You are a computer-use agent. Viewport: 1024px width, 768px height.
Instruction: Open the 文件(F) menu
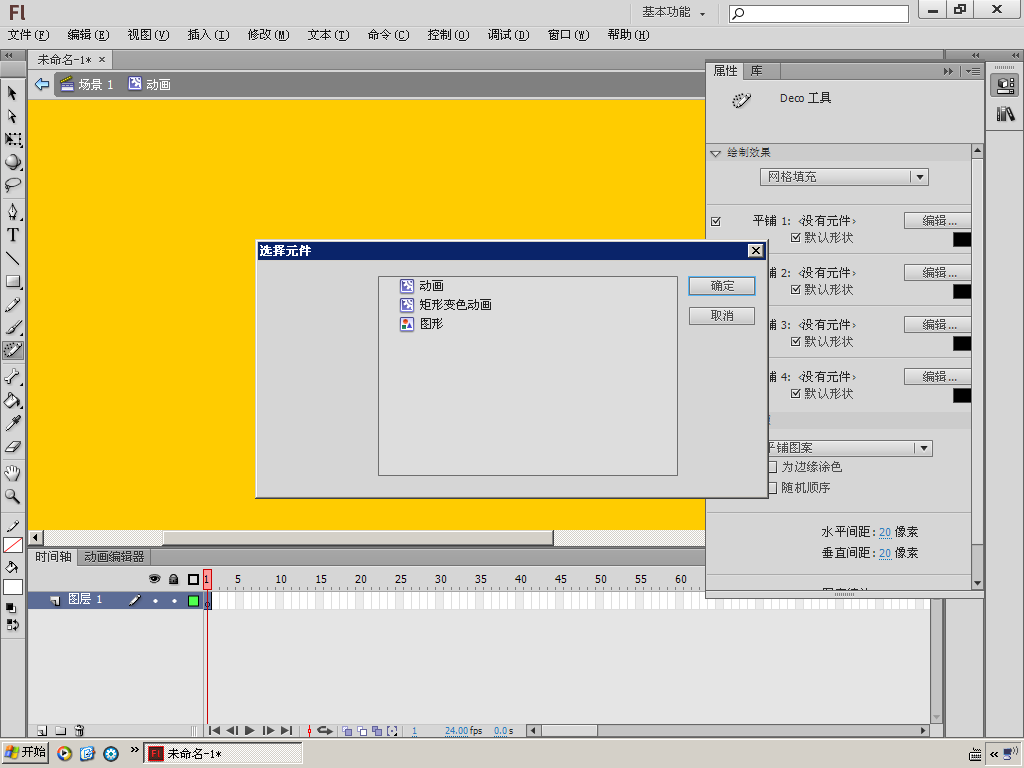[x=28, y=35]
